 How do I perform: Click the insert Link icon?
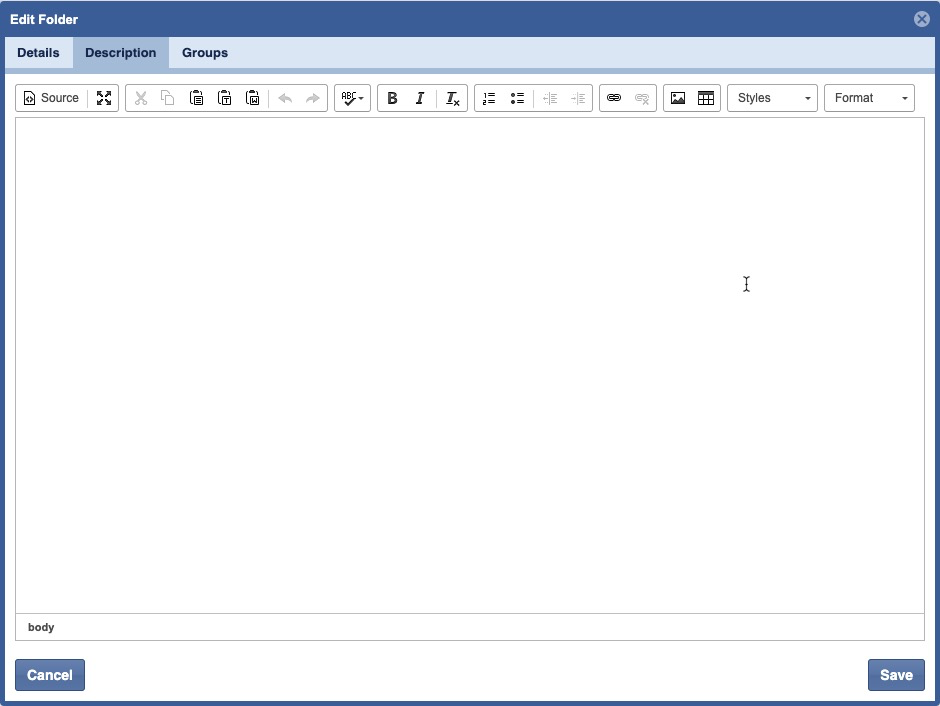pos(614,98)
